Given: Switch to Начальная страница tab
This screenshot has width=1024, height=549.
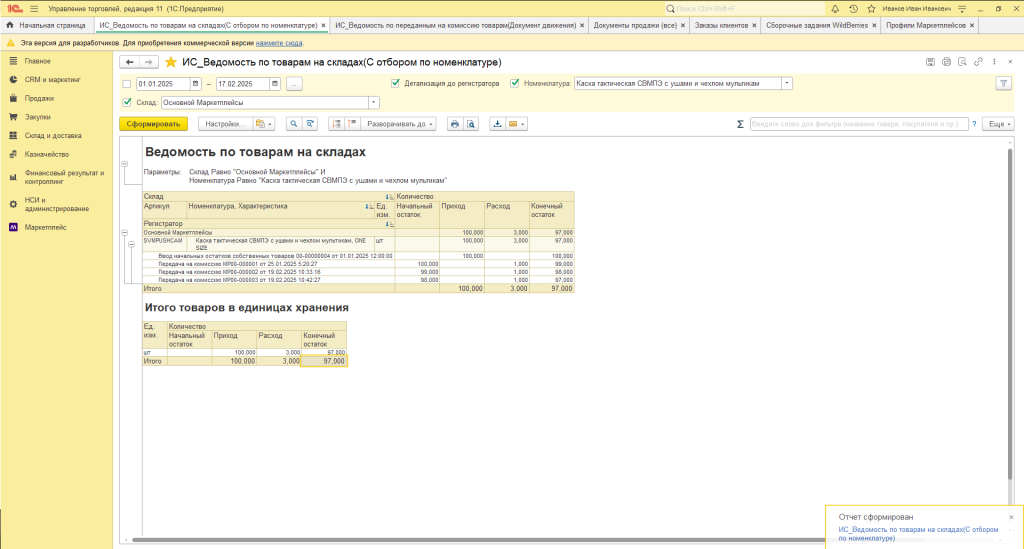Looking at the screenshot, I should click(x=47, y=25).
